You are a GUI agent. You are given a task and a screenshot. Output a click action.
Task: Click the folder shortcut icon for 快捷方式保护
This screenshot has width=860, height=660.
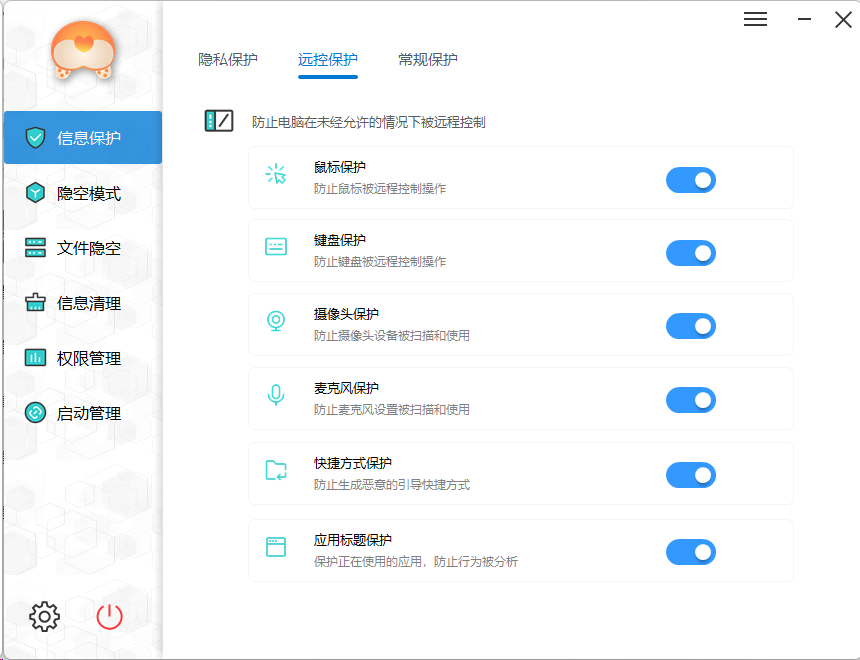(x=276, y=470)
